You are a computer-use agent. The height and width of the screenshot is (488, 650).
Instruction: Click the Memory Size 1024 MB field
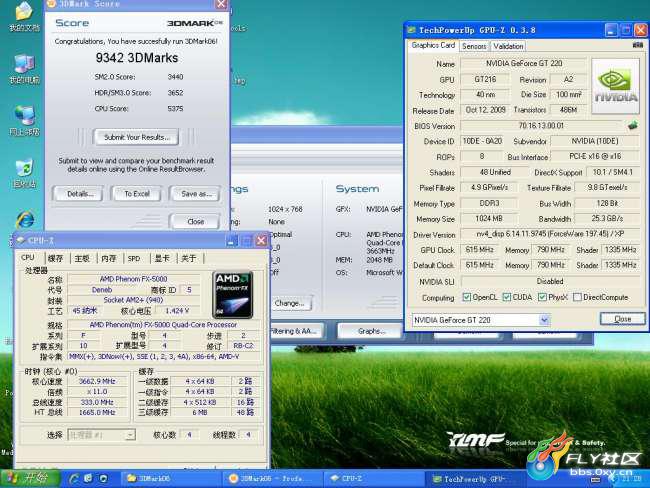(489, 218)
